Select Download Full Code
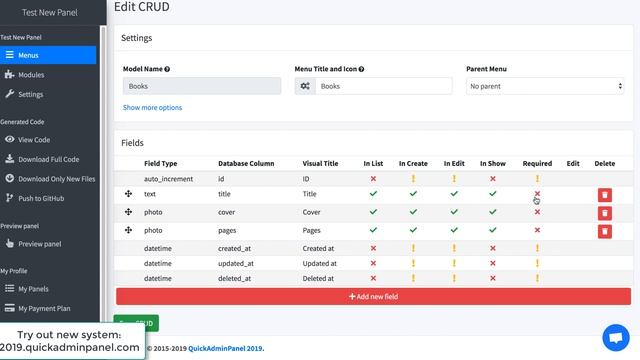Screen dimensions: 640x360 point(49,159)
